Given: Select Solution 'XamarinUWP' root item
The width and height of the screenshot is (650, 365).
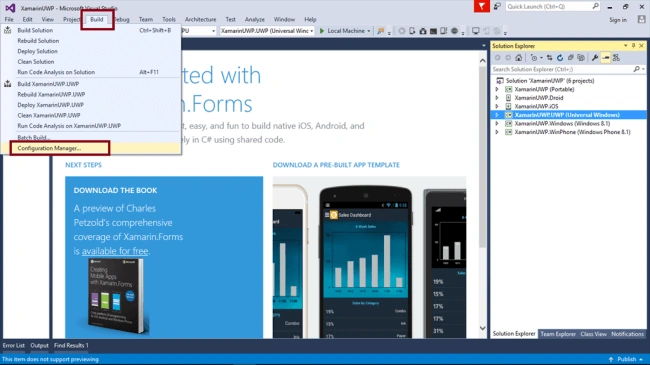Looking at the screenshot, I should (x=550, y=80).
